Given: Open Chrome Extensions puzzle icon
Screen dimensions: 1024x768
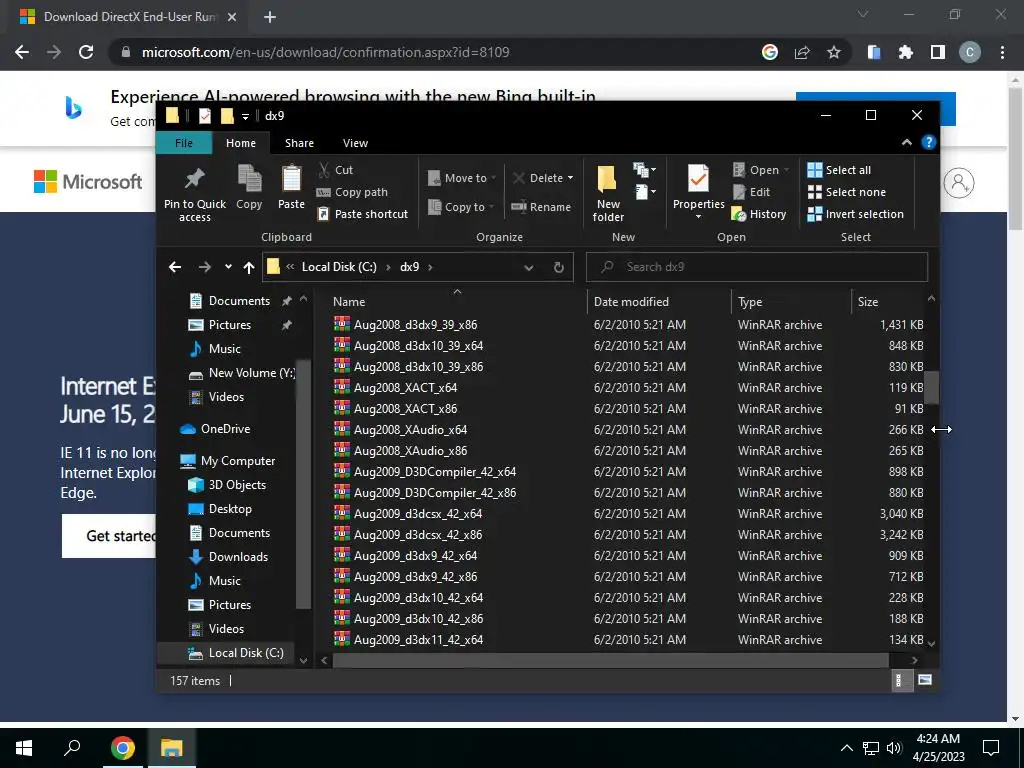Looking at the screenshot, I should click(905, 52).
